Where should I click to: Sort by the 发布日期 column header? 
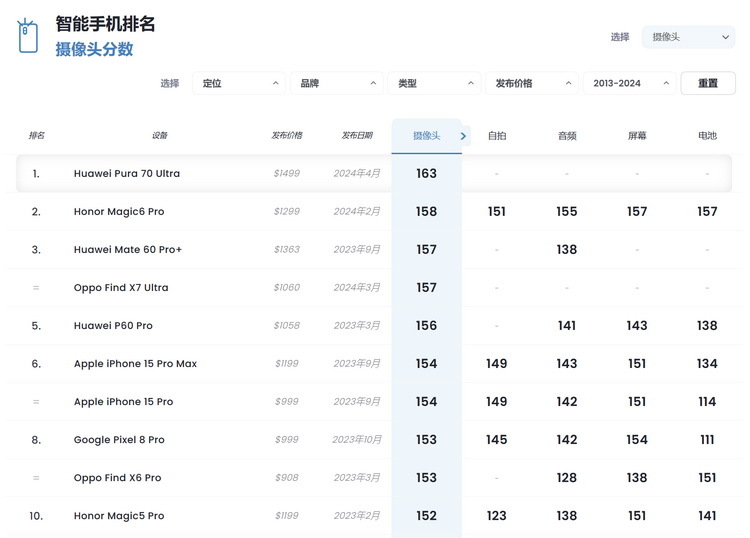(357, 136)
